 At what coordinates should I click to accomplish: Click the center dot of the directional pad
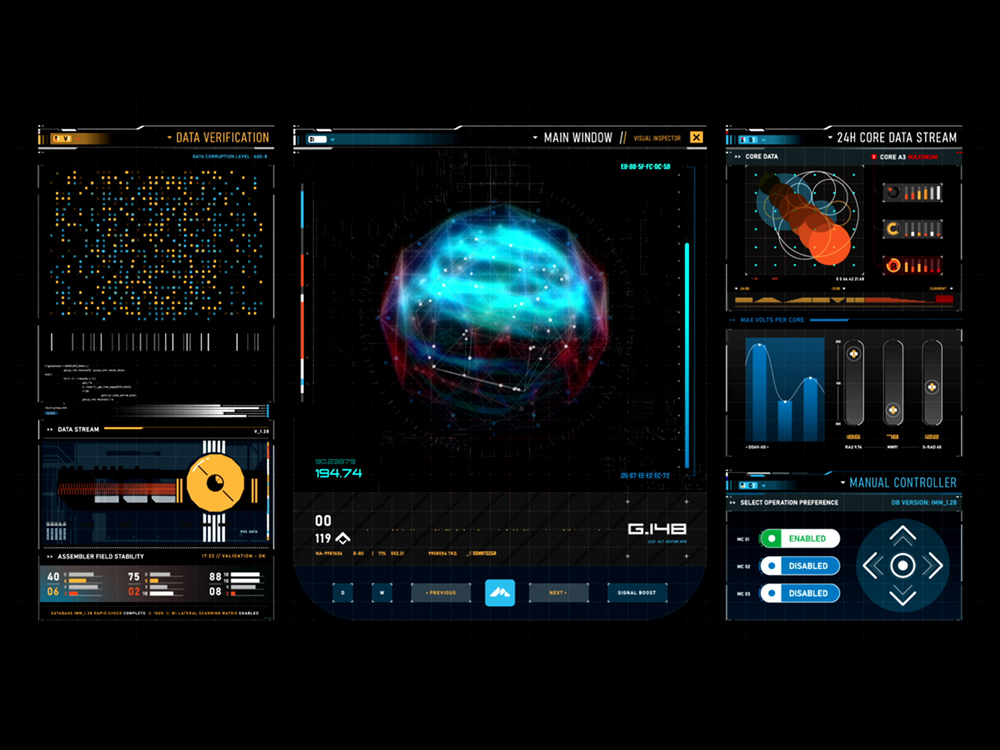coord(902,566)
